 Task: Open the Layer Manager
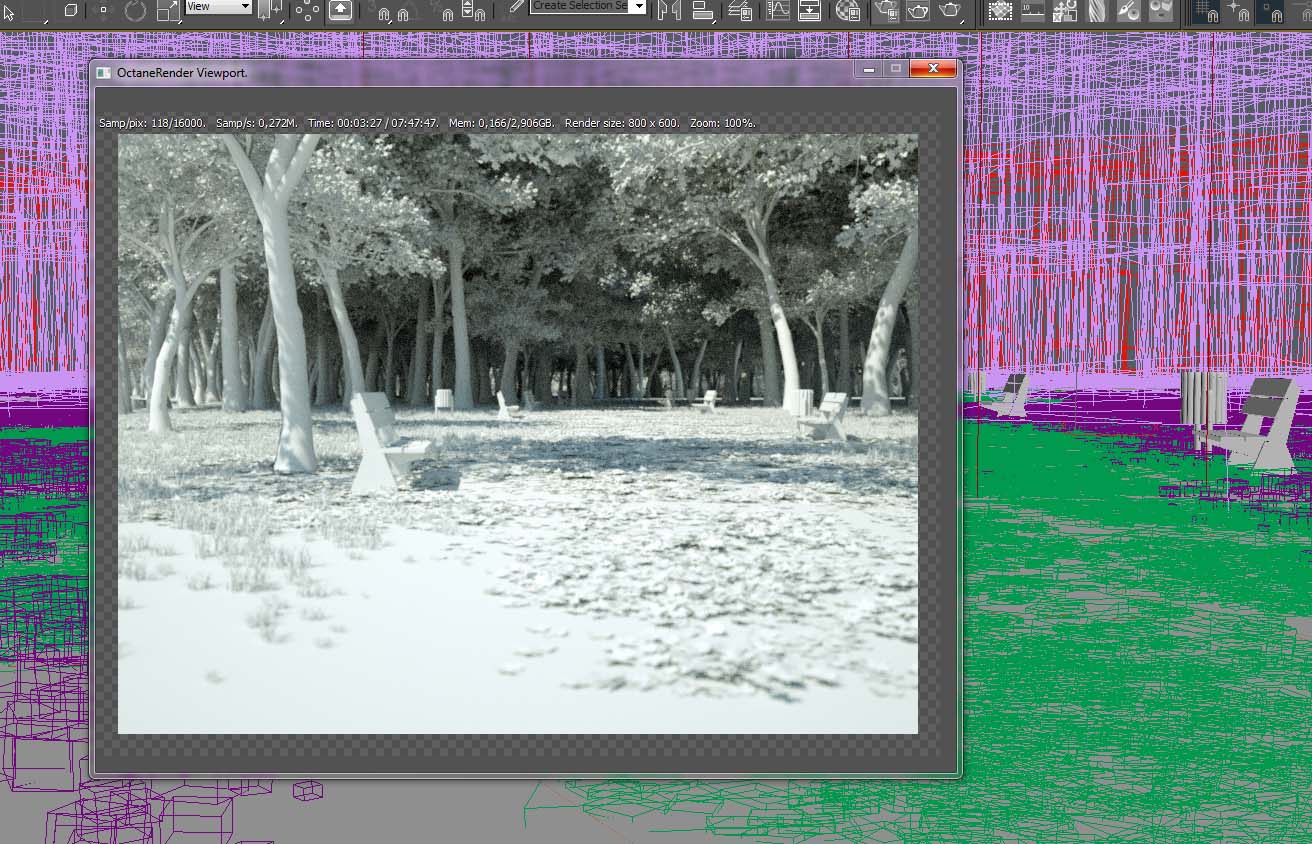click(741, 11)
